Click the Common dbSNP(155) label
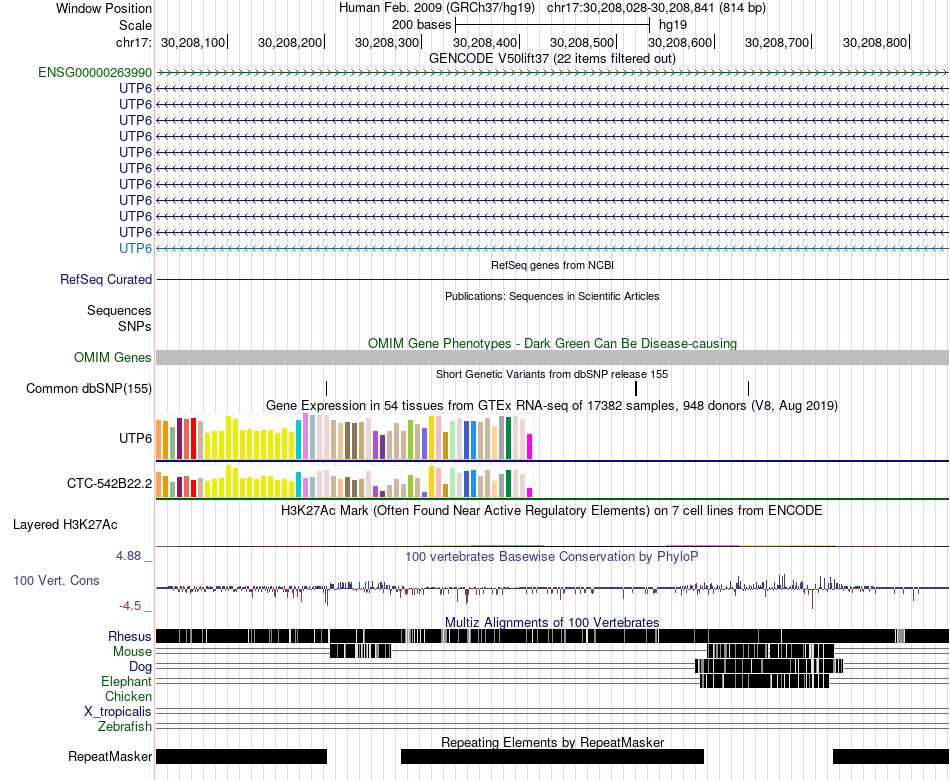 pyautogui.click(x=88, y=388)
